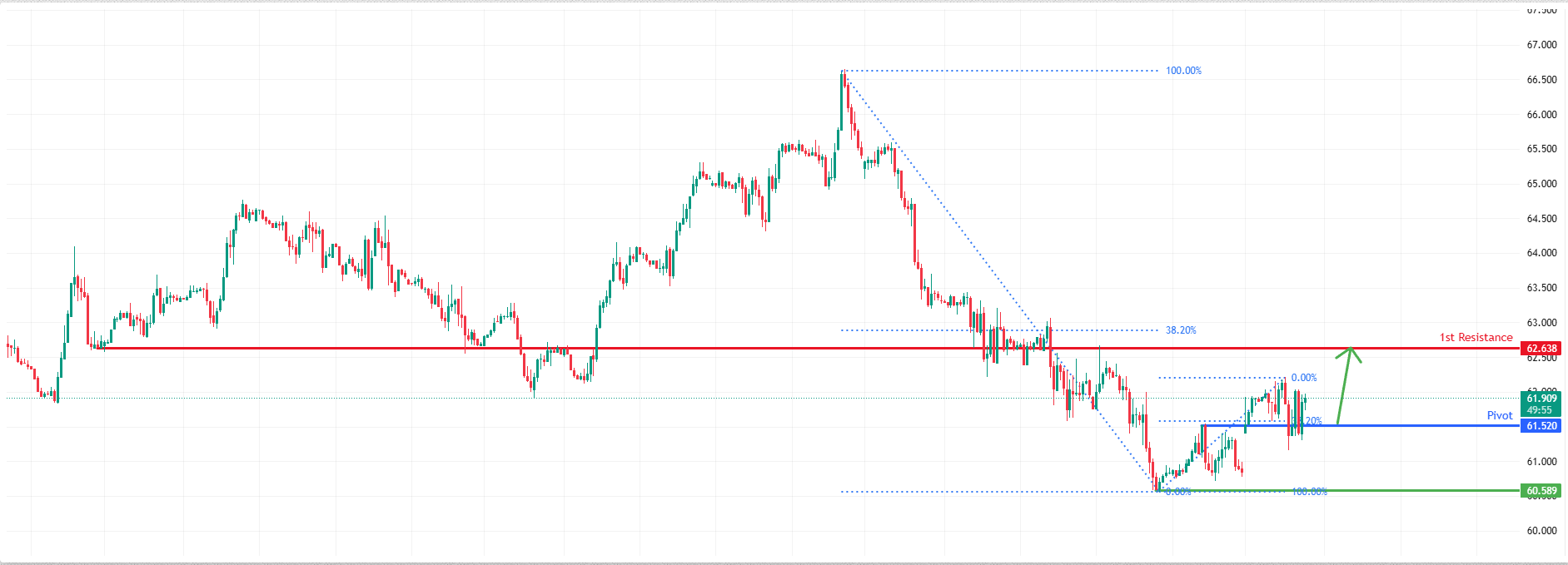The width and height of the screenshot is (1568, 565).
Task: Click the 65.000 price axis tick
Action: pyautogui.click(x=1541, y=184)
